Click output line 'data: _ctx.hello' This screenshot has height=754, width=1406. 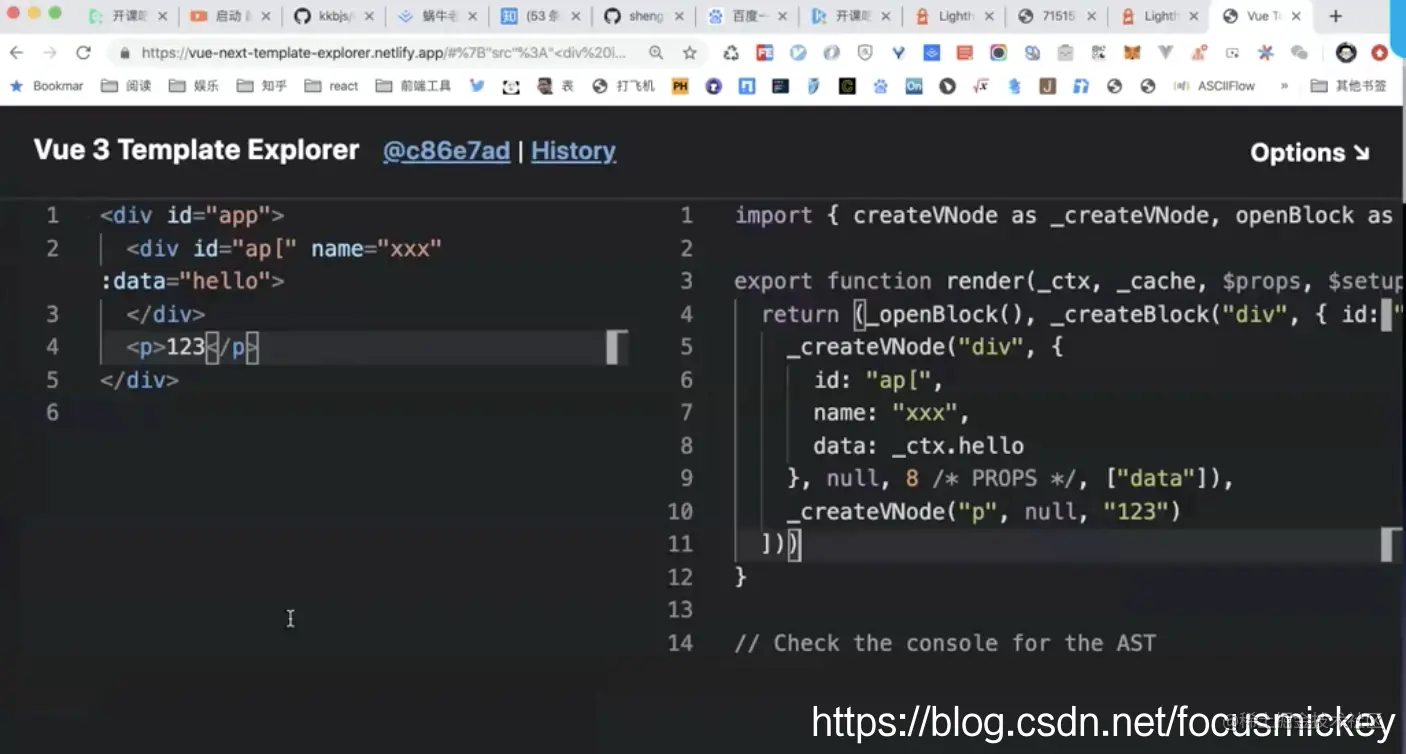click(x=918, y=446)
